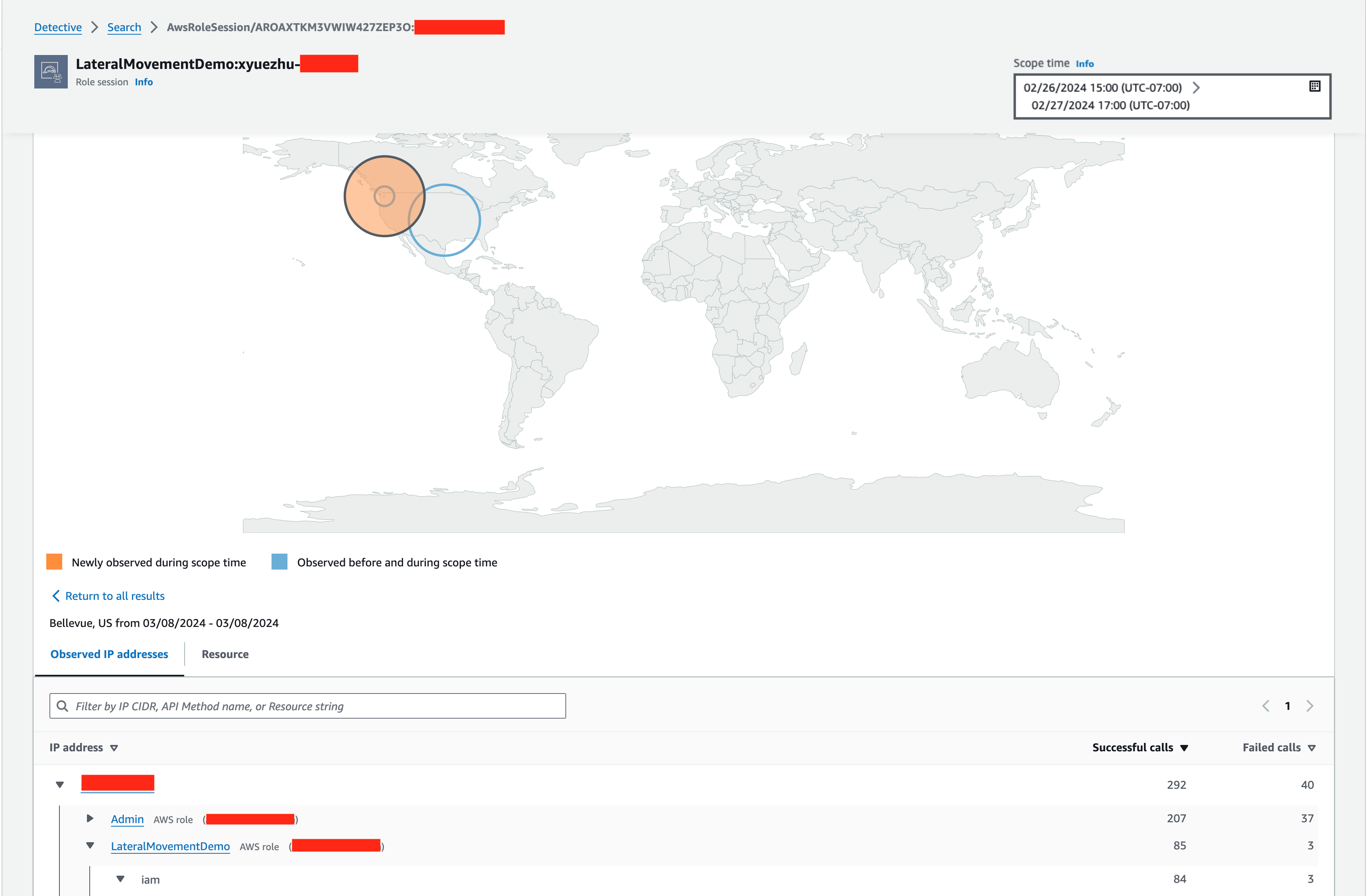This screenshot has height=896, width=1366.
Task: Collapse the iam service row
Action: point(120,879)
